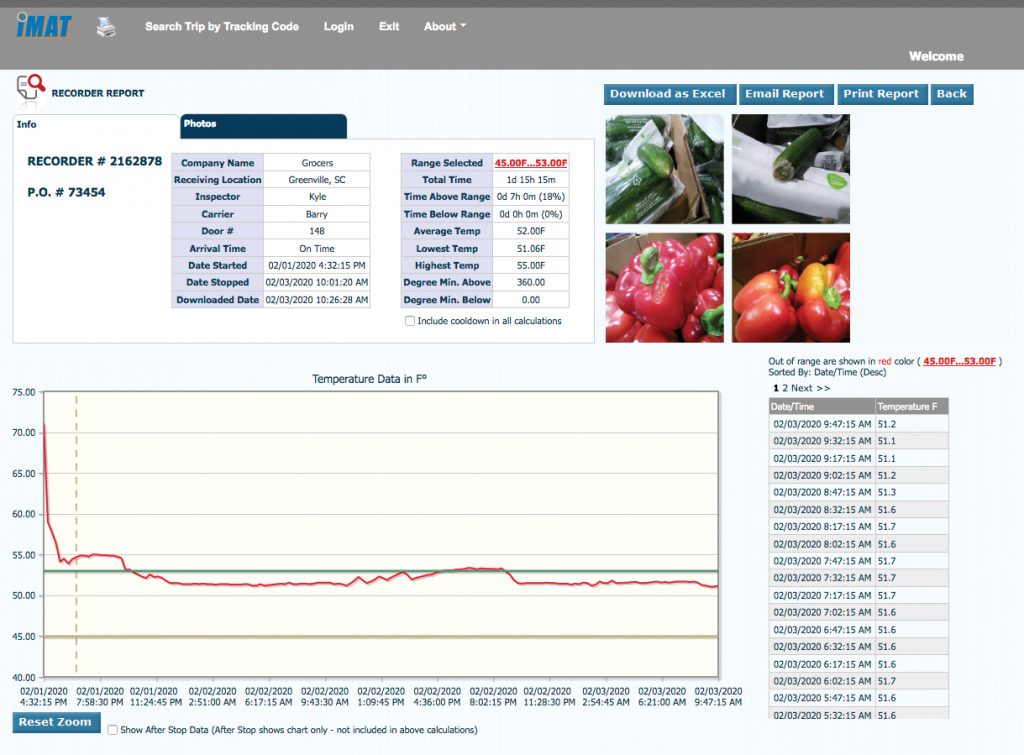Click the Average Temp value 52.00F

pyautogui.click(x=531, y=231)
